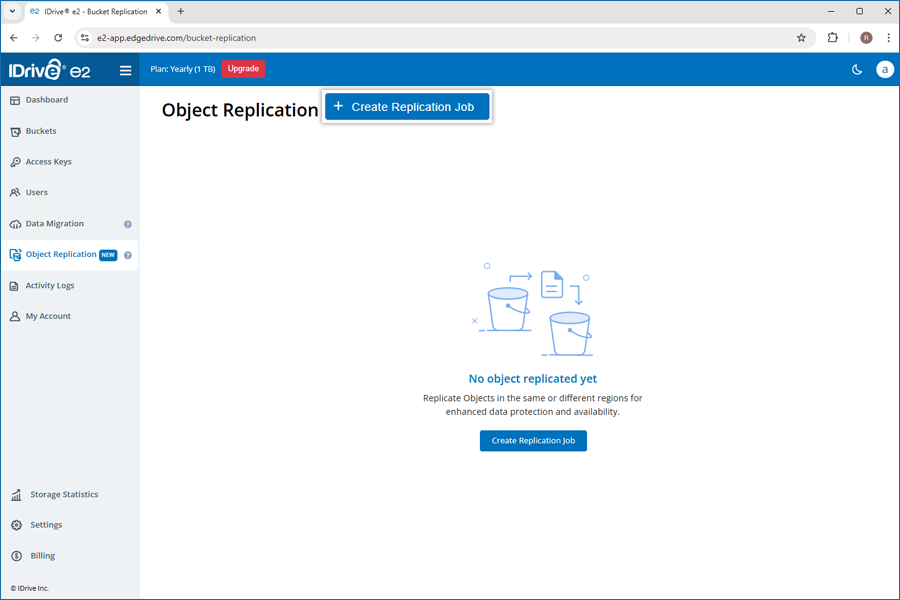Click the Users people icon
Image resolution: width=900 pixels, height=600 pixels.
[15, 192]
